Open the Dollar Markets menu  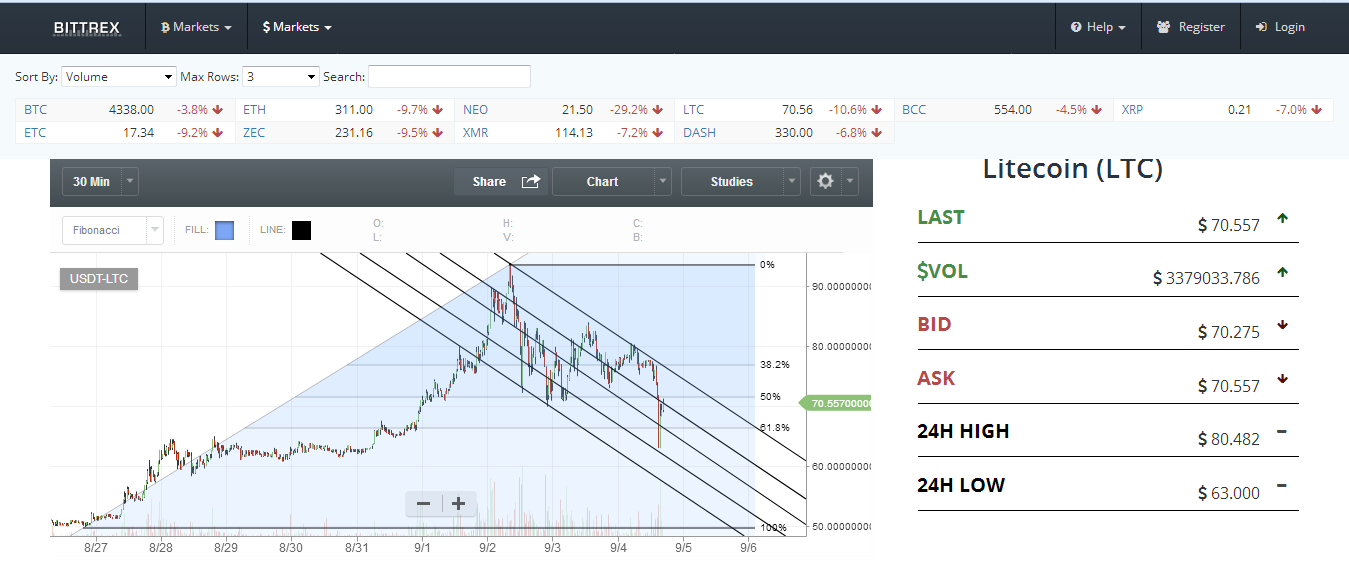[x=297, y=27]
